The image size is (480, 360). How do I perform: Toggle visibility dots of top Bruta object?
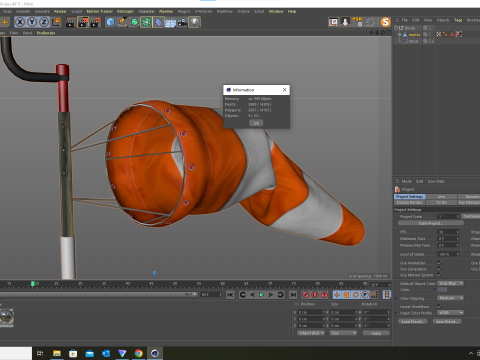(430, 28)
